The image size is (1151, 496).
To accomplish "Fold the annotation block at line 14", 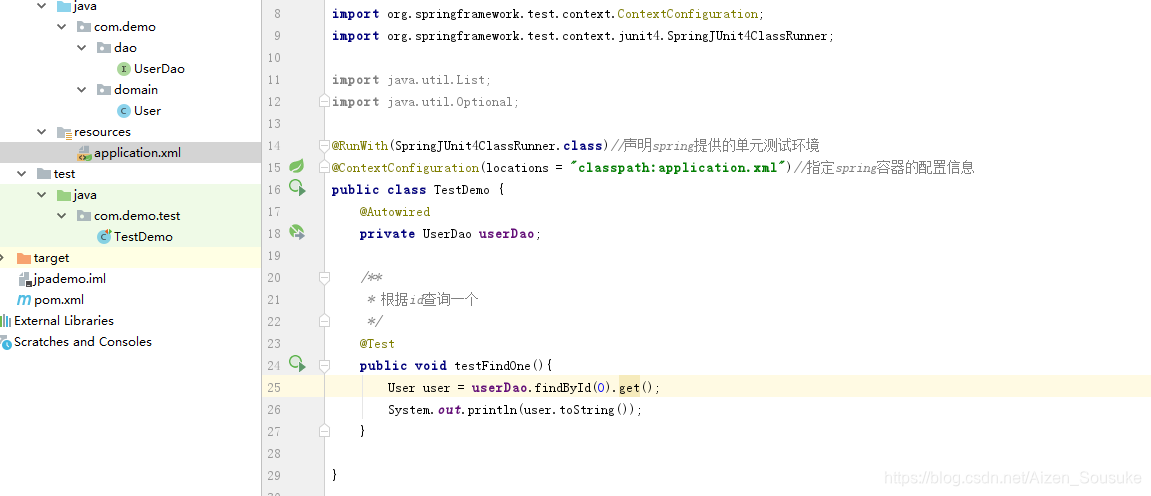I will coord(324,145).
